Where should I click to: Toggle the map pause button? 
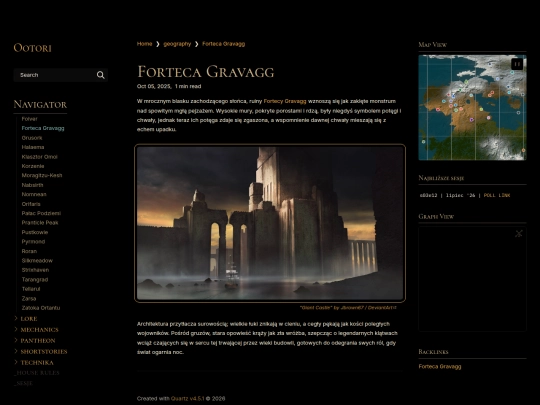pyautogui.click(x=517, y=64)
